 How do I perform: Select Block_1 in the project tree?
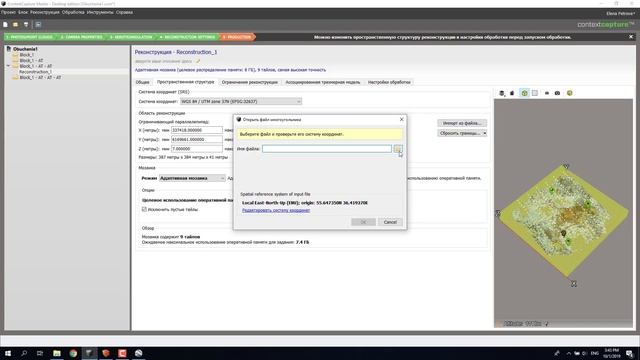click(27, 55)
